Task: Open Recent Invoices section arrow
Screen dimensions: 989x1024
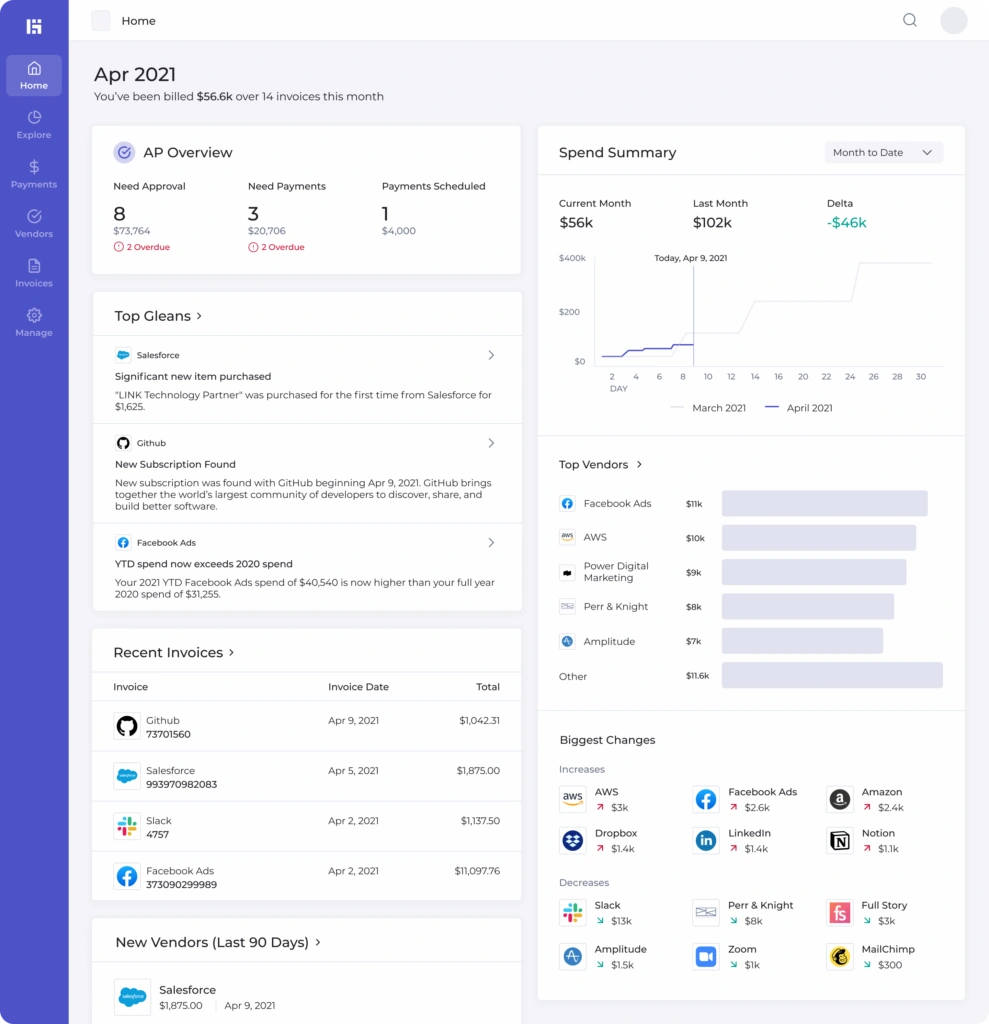Action: coord(231,652)
